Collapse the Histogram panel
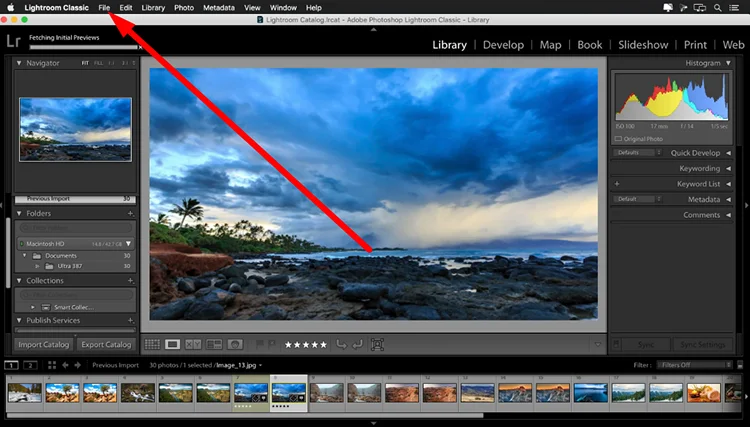Viewport: 750px width, 427px height. 728,63
